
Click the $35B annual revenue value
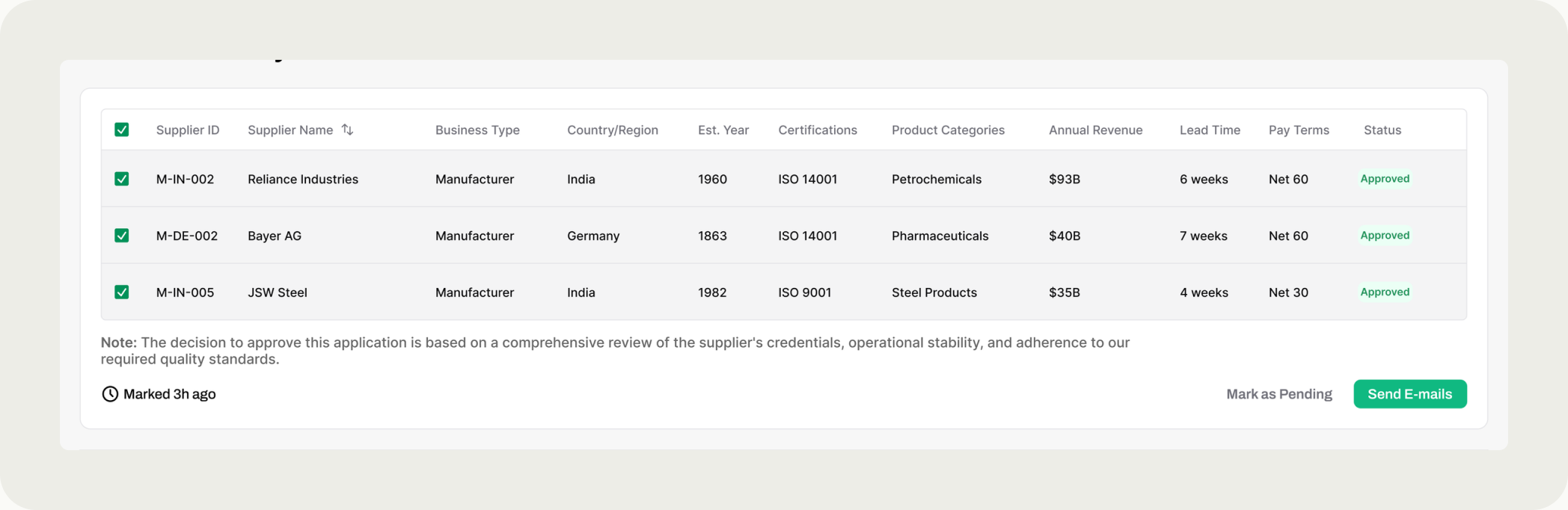pyautogui.click(x=1065, y=292)
